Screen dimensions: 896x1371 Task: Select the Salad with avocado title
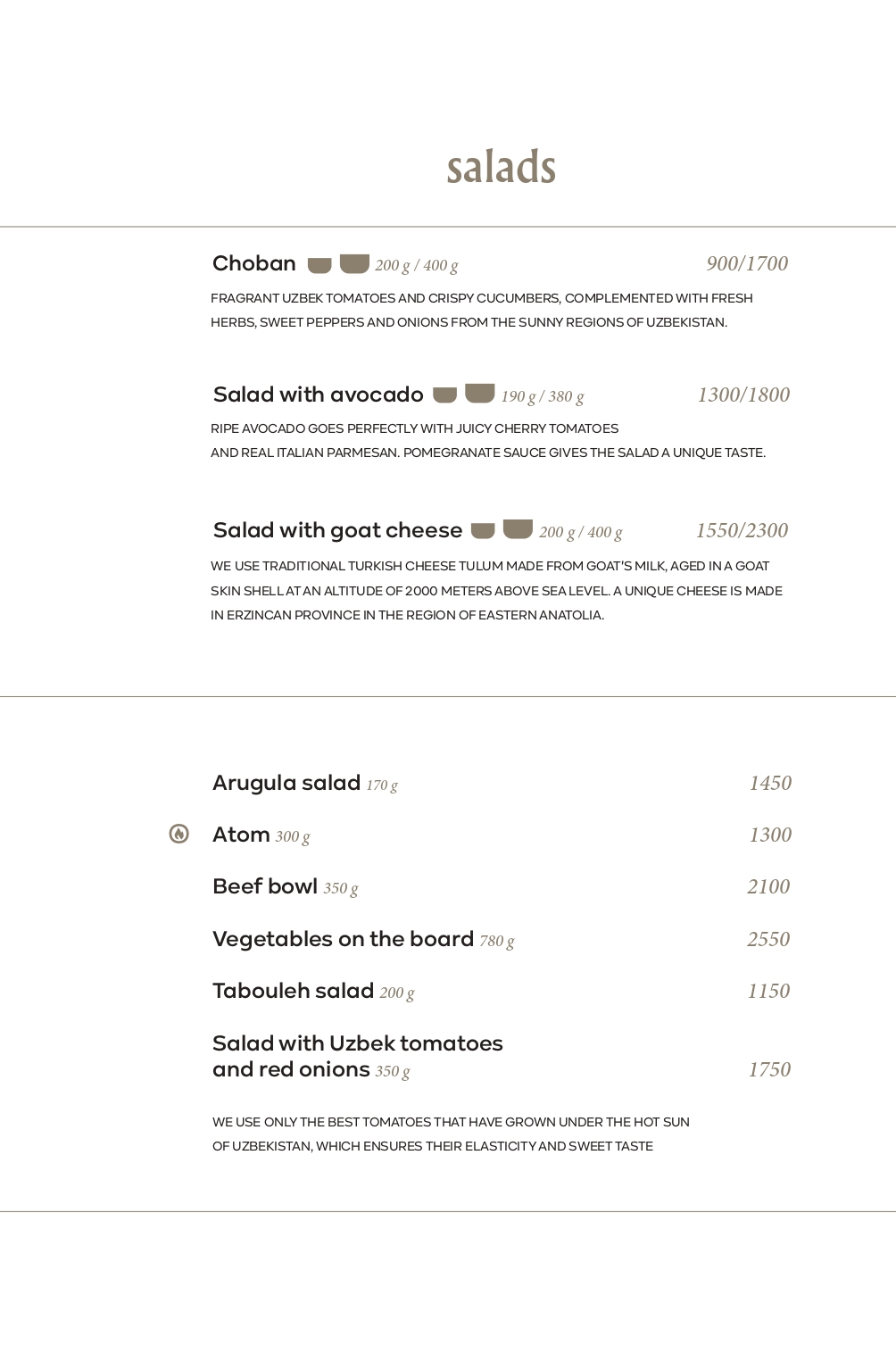(x=318, y=395)
